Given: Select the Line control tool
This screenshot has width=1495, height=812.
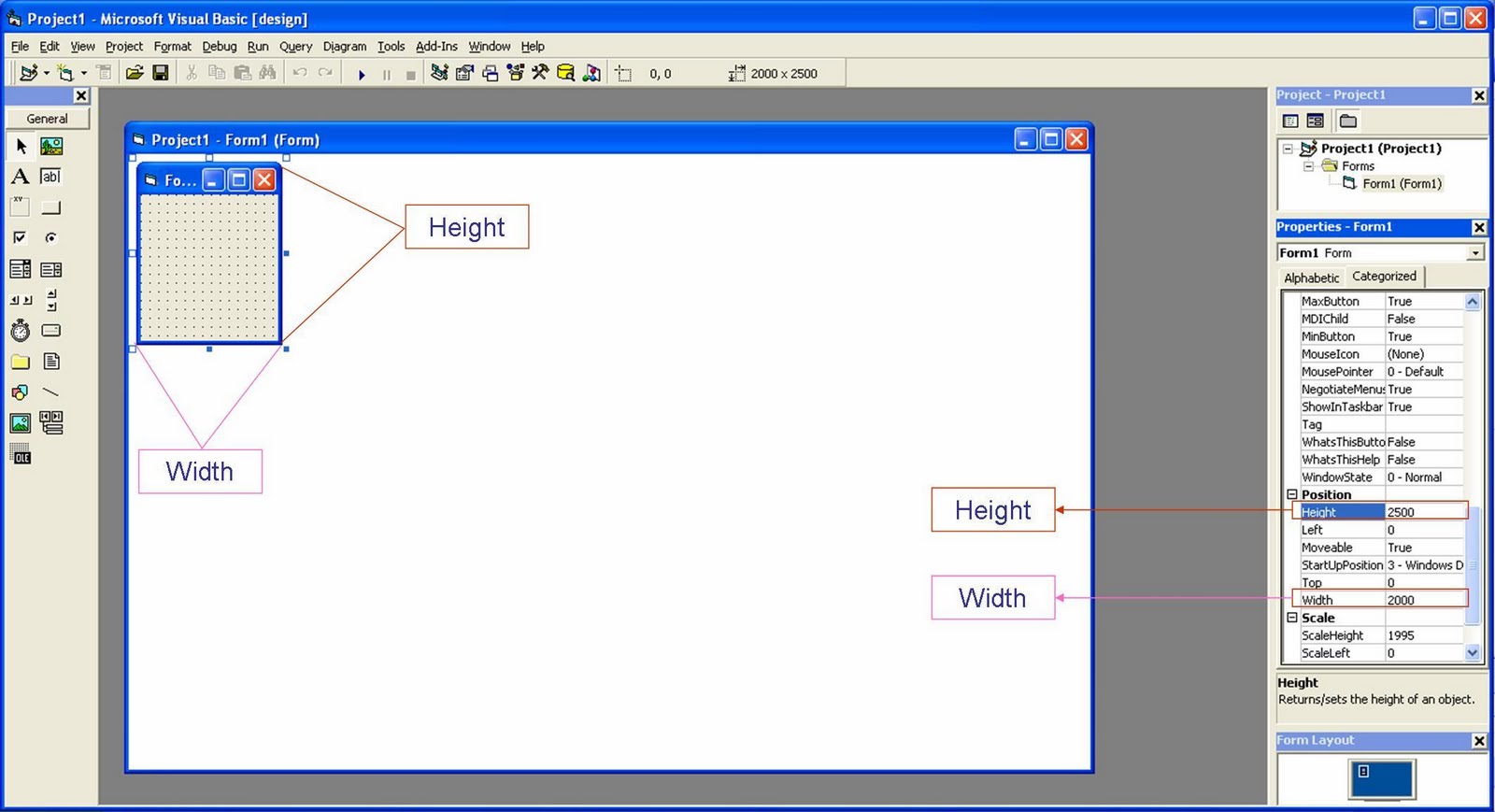Looking at the screenshot, I should (x=51, y=392).
